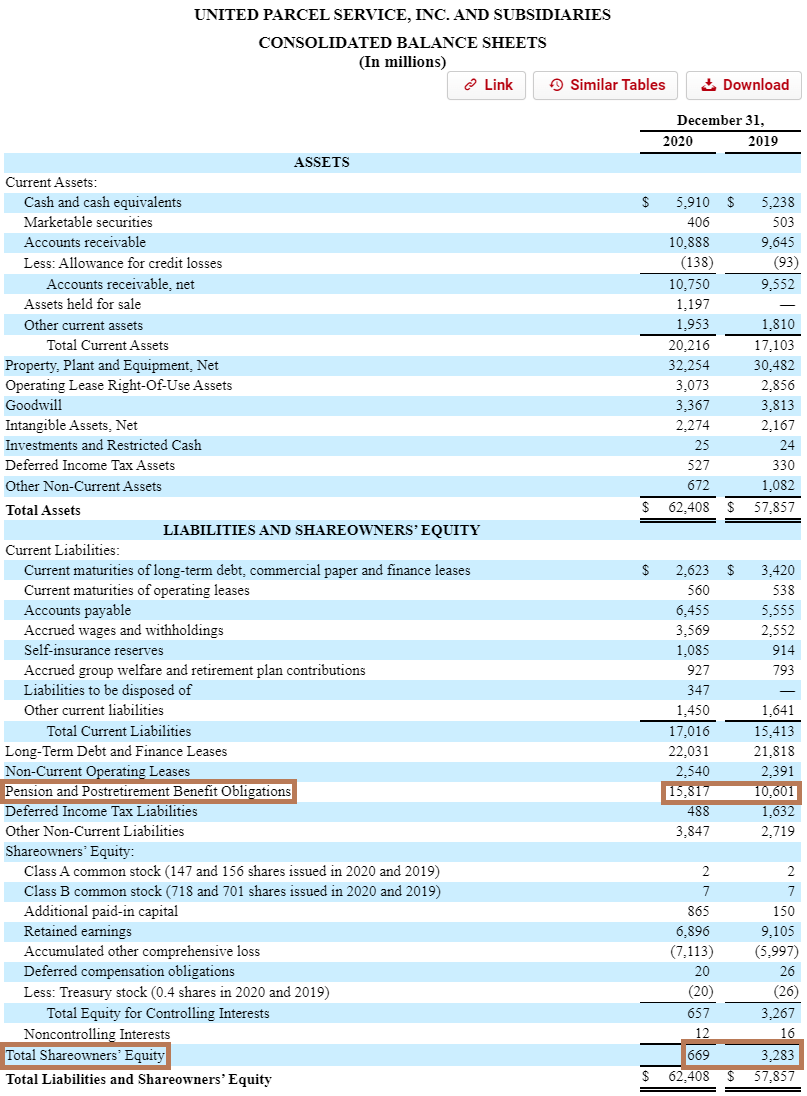Select the highlighted Total Shareowners' Equity label
The width and height of the screenshot is (807, 1096).
pos(86,1054)
